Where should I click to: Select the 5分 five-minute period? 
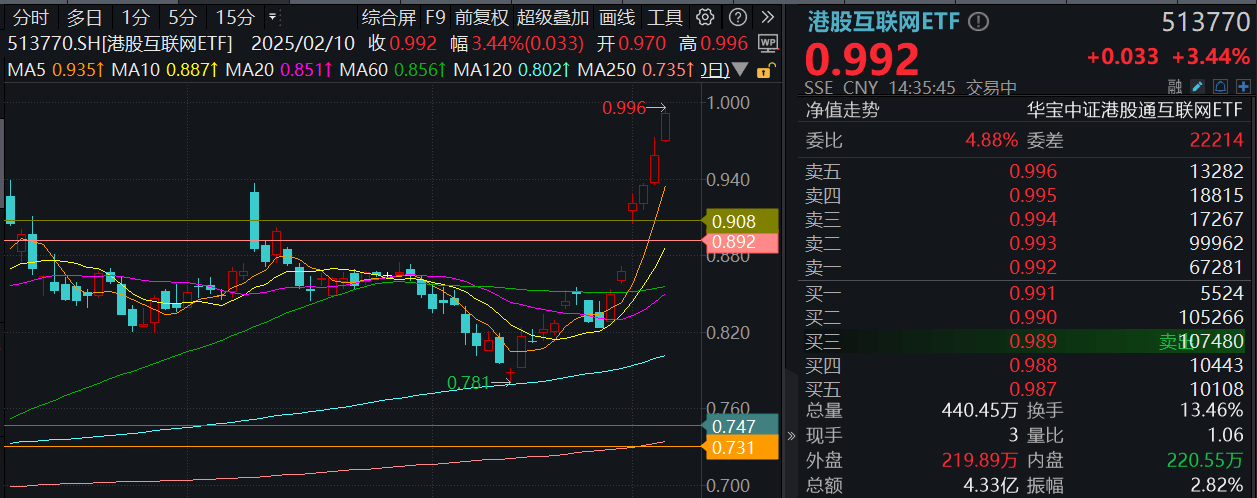182,17
